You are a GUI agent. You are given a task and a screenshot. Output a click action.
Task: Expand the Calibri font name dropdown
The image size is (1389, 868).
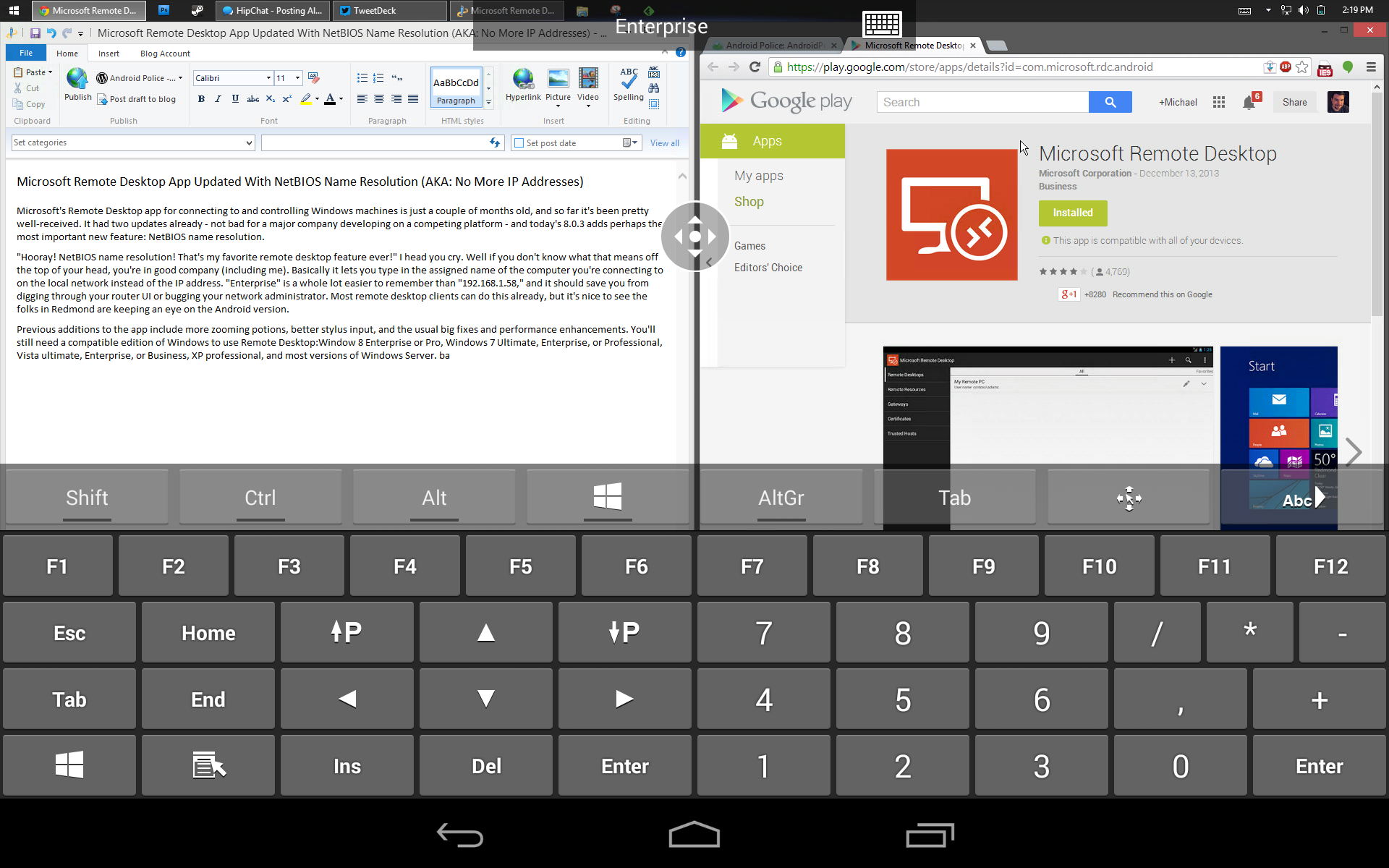268,78
